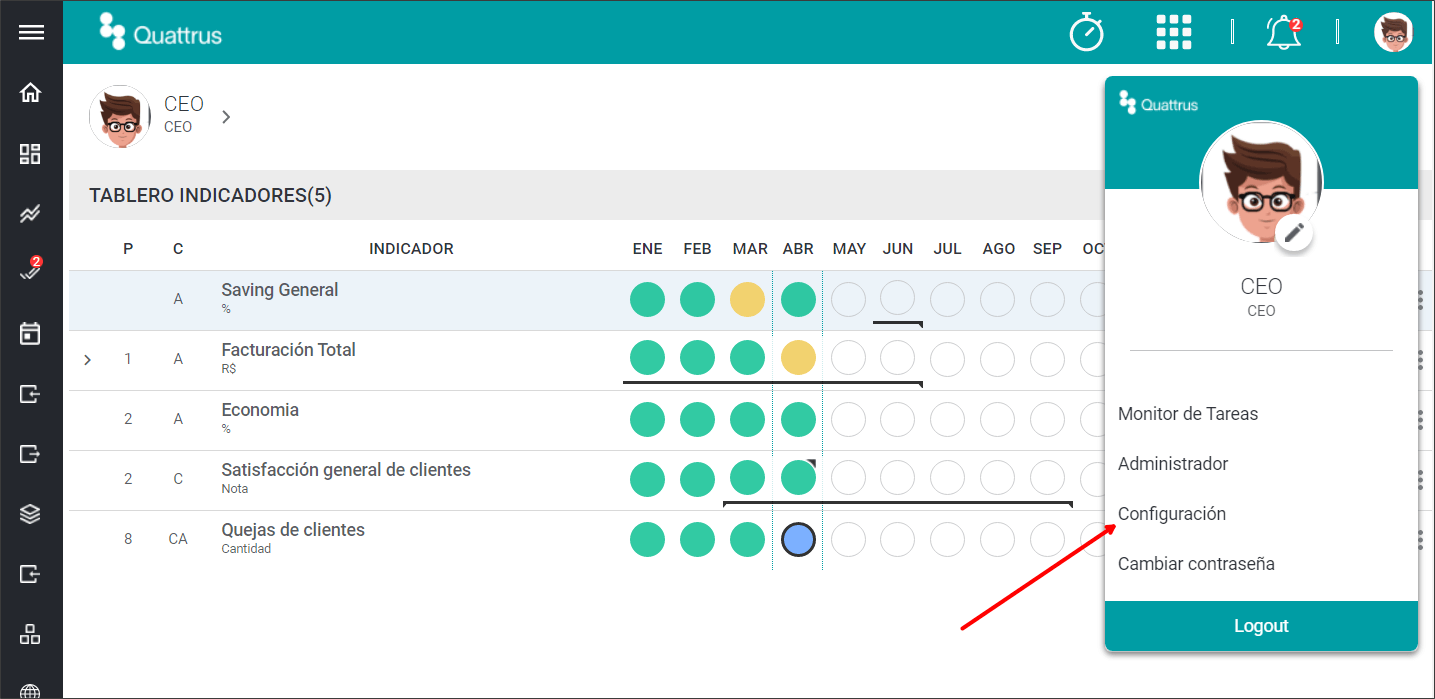Click the yellow MAR circle for Saving General
The height and width of the screenshot is (699, 1435).
coord(748,300)
